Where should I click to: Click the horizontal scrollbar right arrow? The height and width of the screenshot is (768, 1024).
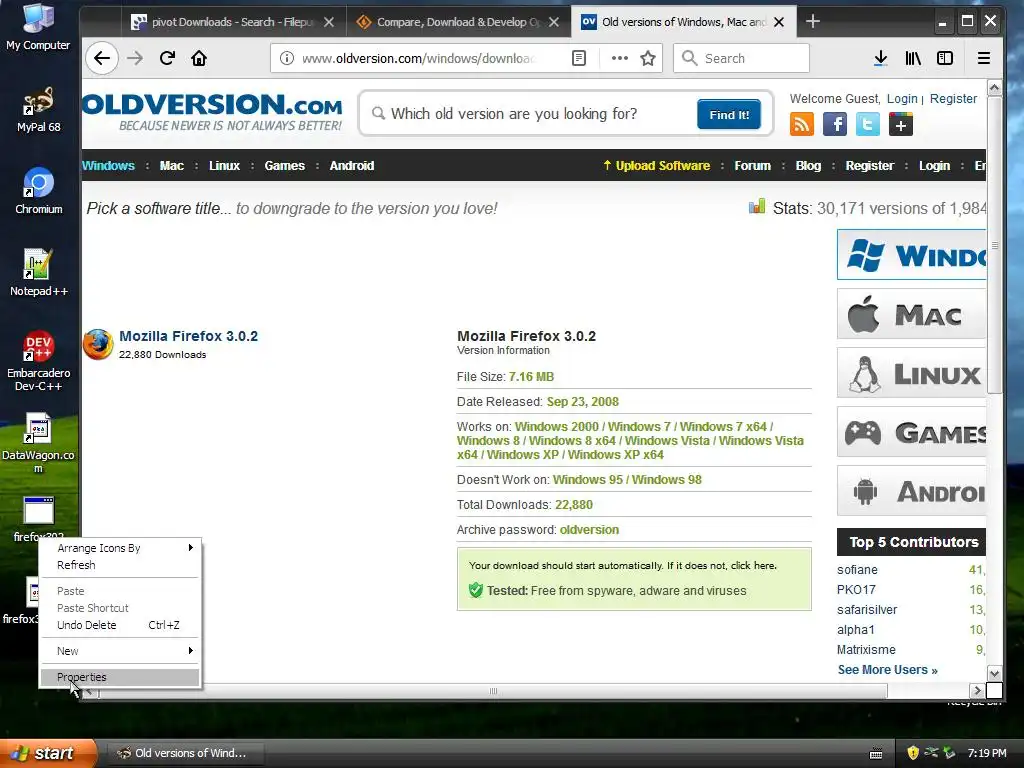pyautogui.click(x=977, y=690)
